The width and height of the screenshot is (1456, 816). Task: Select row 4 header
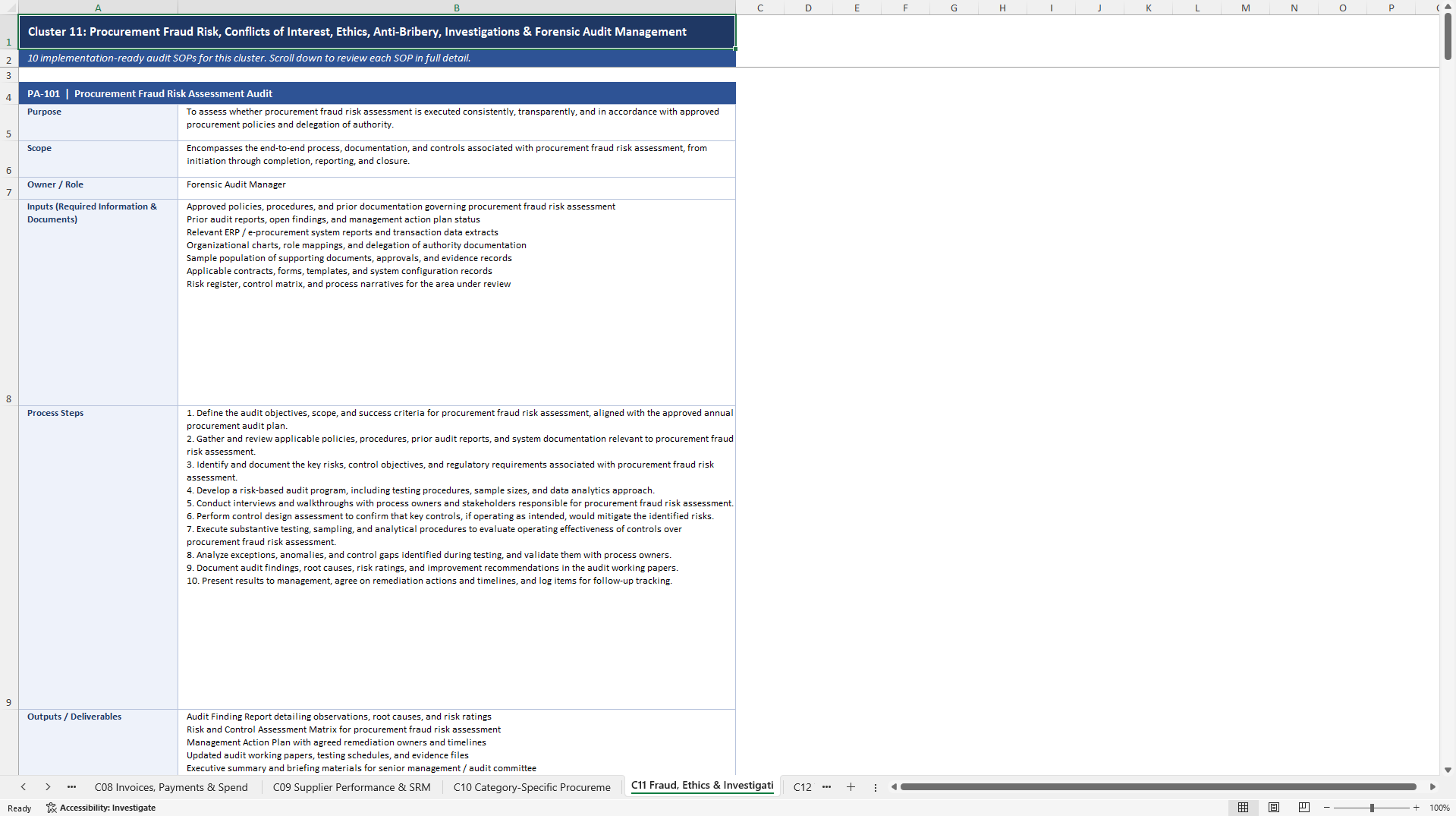click(9, 93)
